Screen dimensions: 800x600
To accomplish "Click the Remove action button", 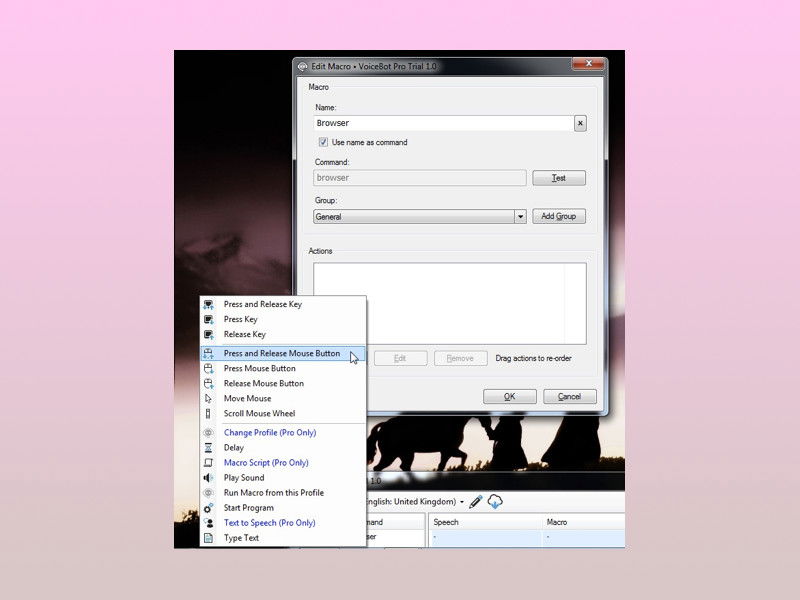I will tap(460, 358).
